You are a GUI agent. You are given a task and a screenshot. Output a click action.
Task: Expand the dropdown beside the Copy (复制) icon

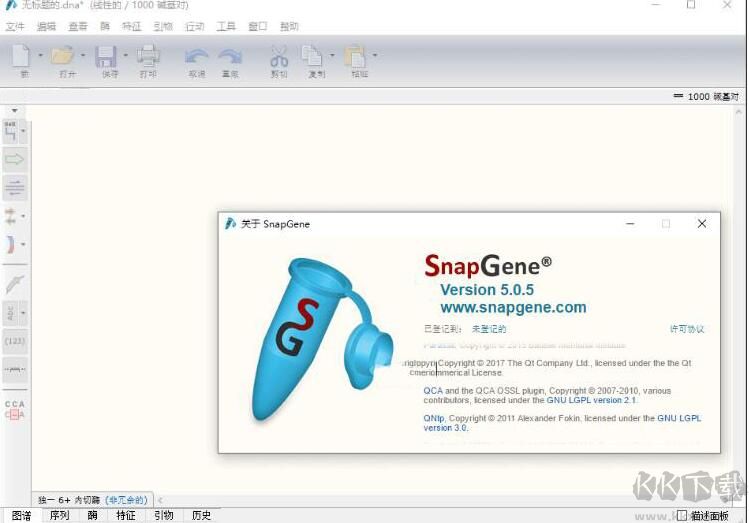[333, 56]
